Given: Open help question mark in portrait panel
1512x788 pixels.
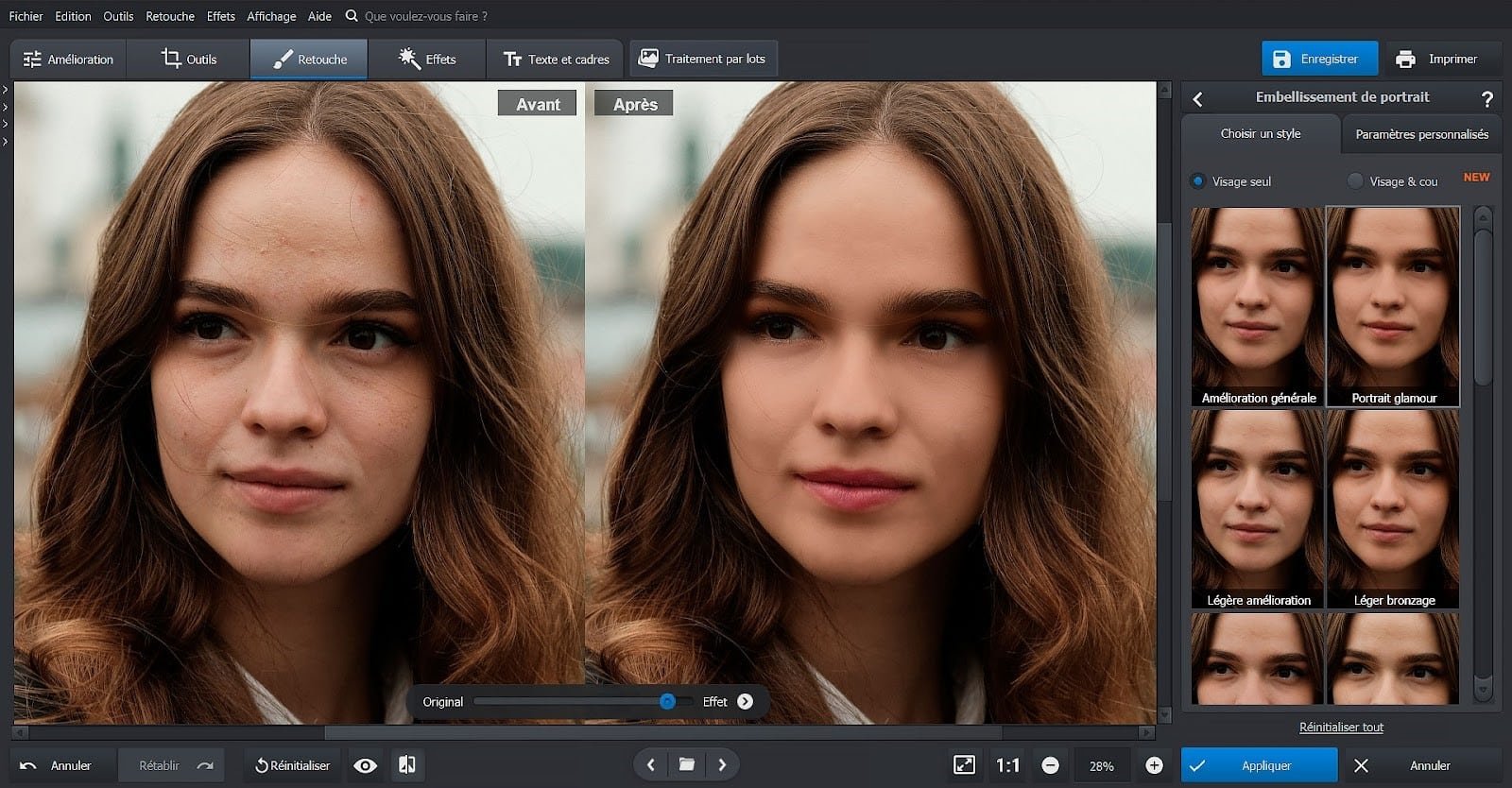Looking at the screenshot, I should point(1486,98).
